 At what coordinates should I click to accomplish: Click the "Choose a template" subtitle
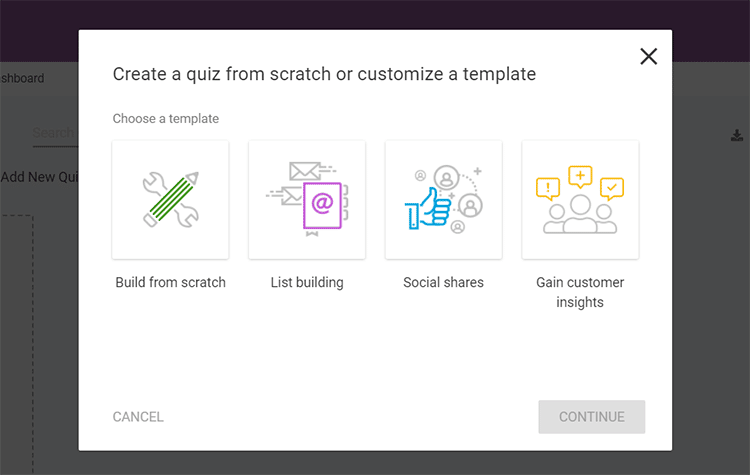(166, 119)
